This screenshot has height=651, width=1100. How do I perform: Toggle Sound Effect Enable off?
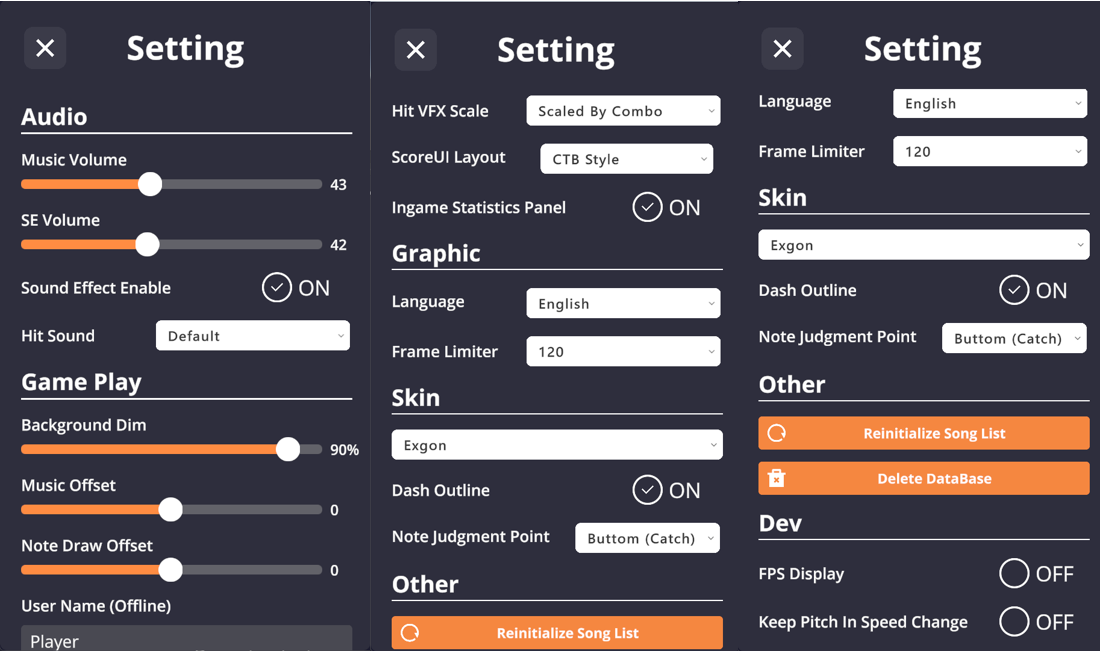(276, 287)
